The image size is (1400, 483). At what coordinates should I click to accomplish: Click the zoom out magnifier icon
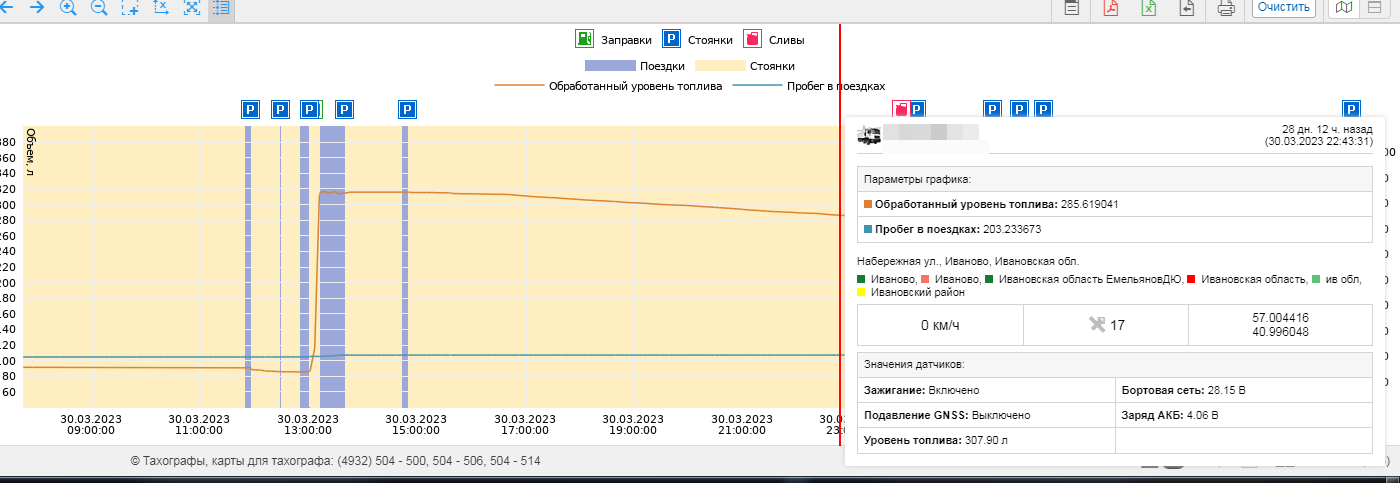pyautogui.click(x=99, y=8)
